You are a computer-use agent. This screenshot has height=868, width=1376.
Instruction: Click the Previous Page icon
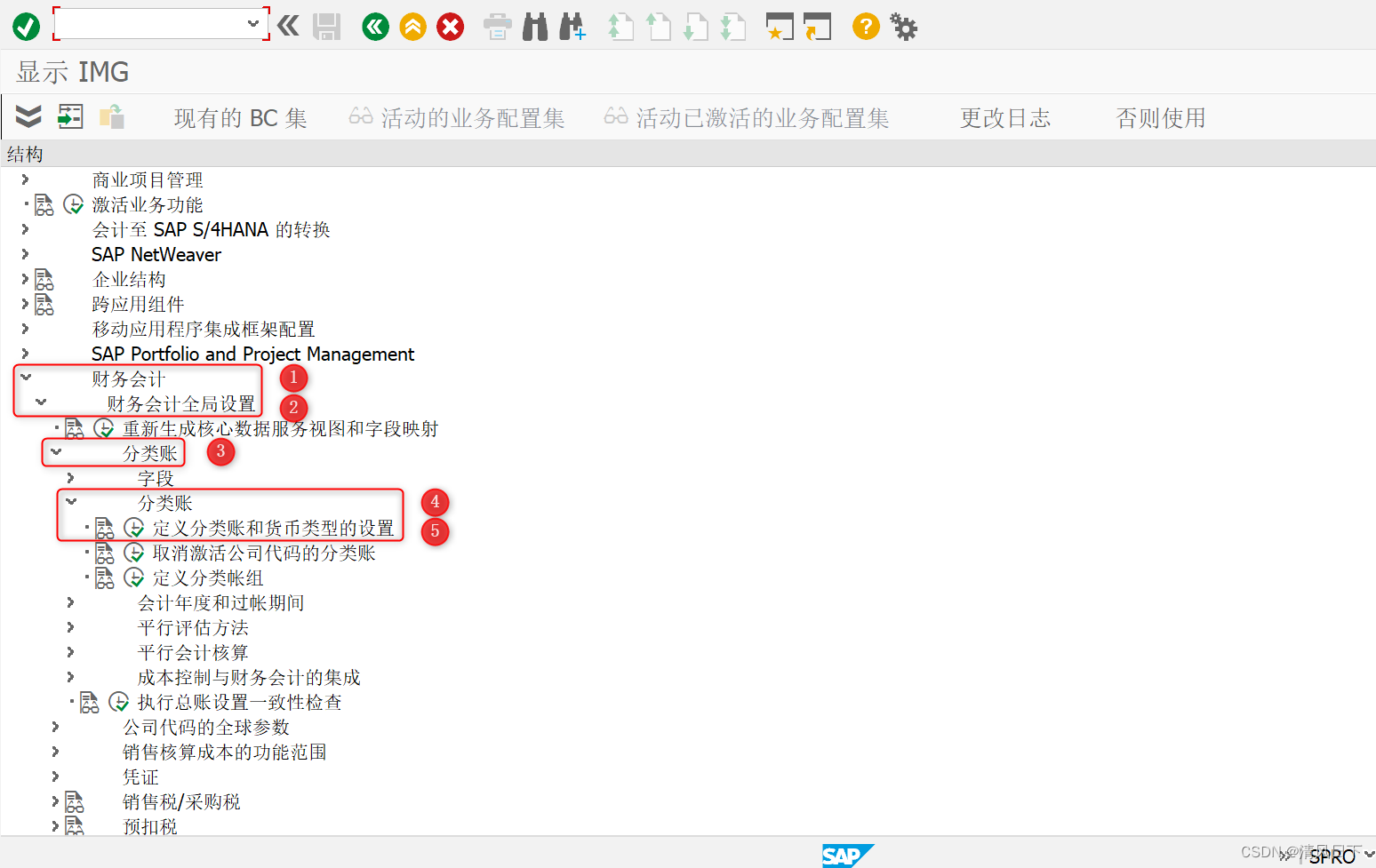click(658, 27)
